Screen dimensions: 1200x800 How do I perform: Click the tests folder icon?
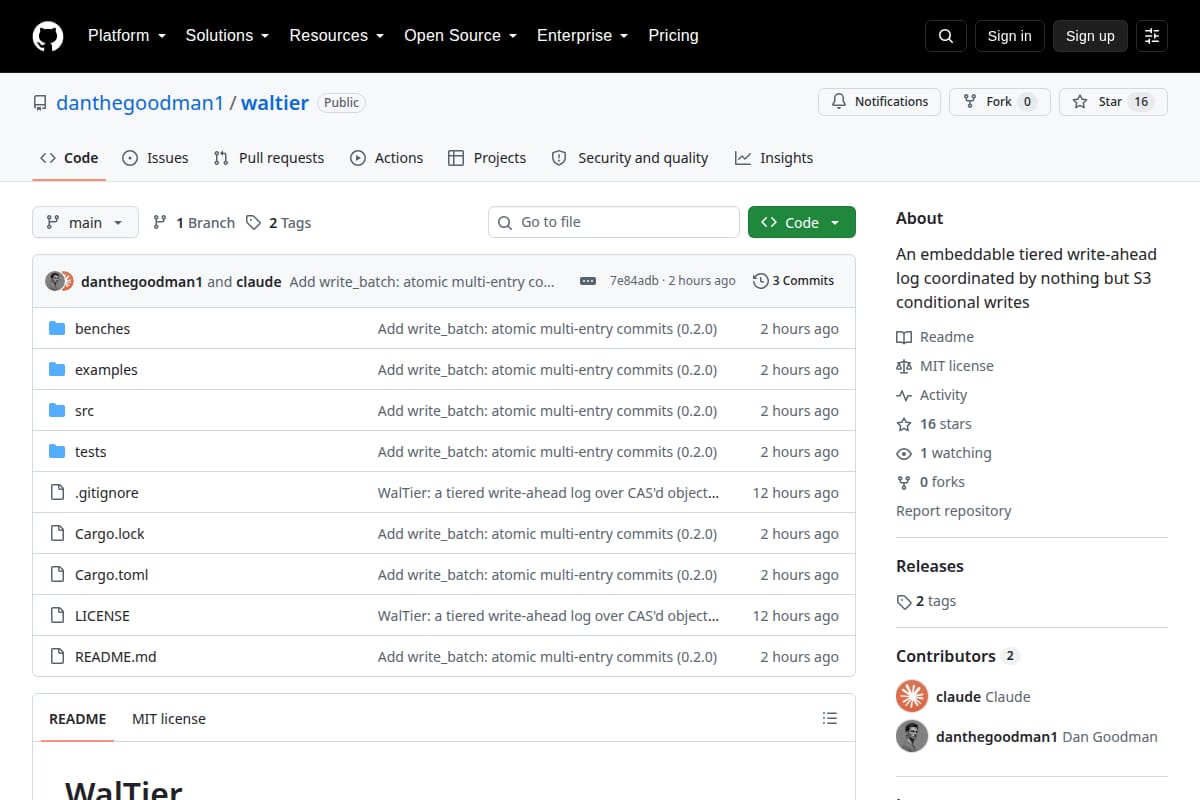click(57, 452)
